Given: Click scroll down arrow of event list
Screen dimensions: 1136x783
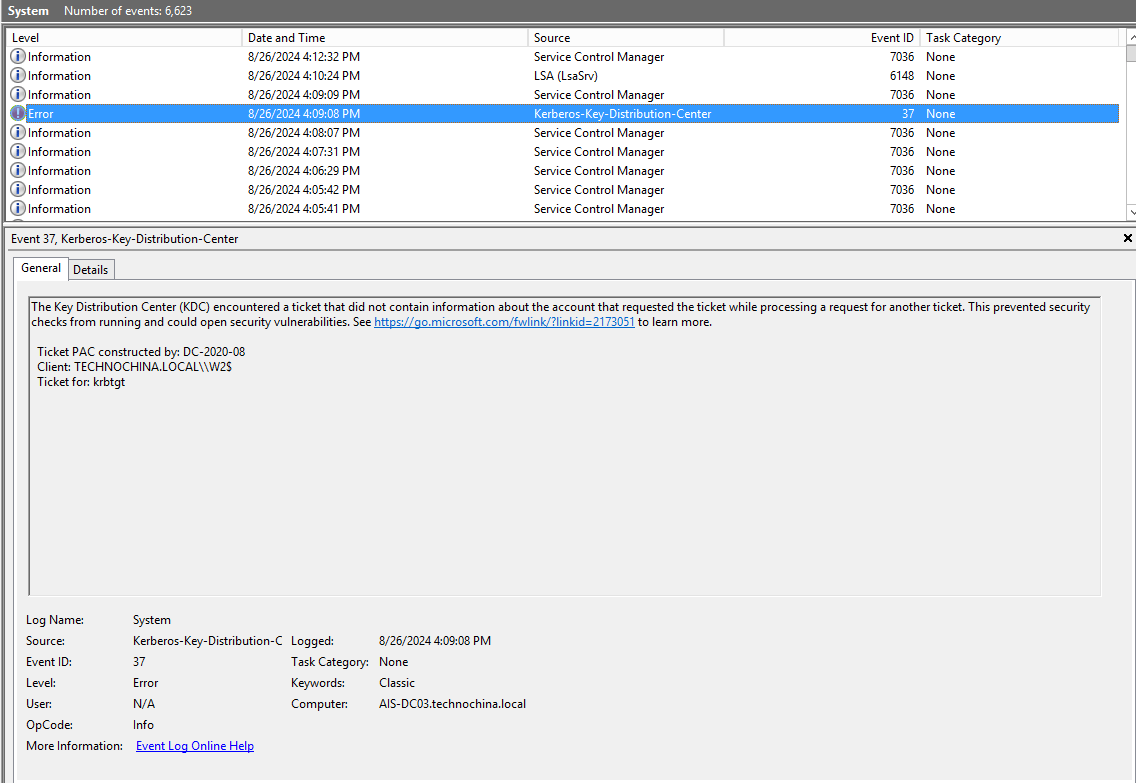Looking at the screenshot, I should tap(1131, 212).
